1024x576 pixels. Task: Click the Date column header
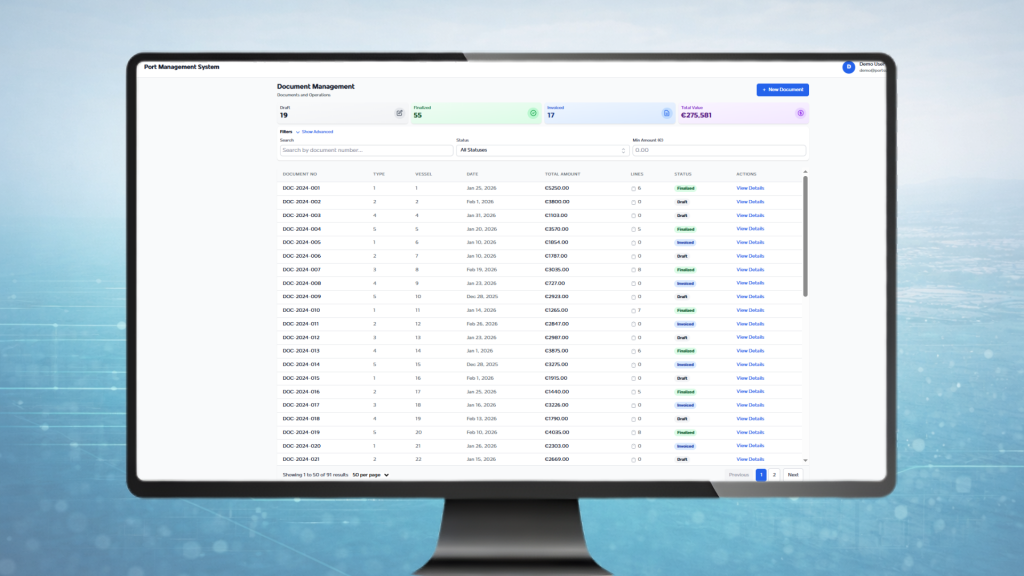[x=472, y=174]
